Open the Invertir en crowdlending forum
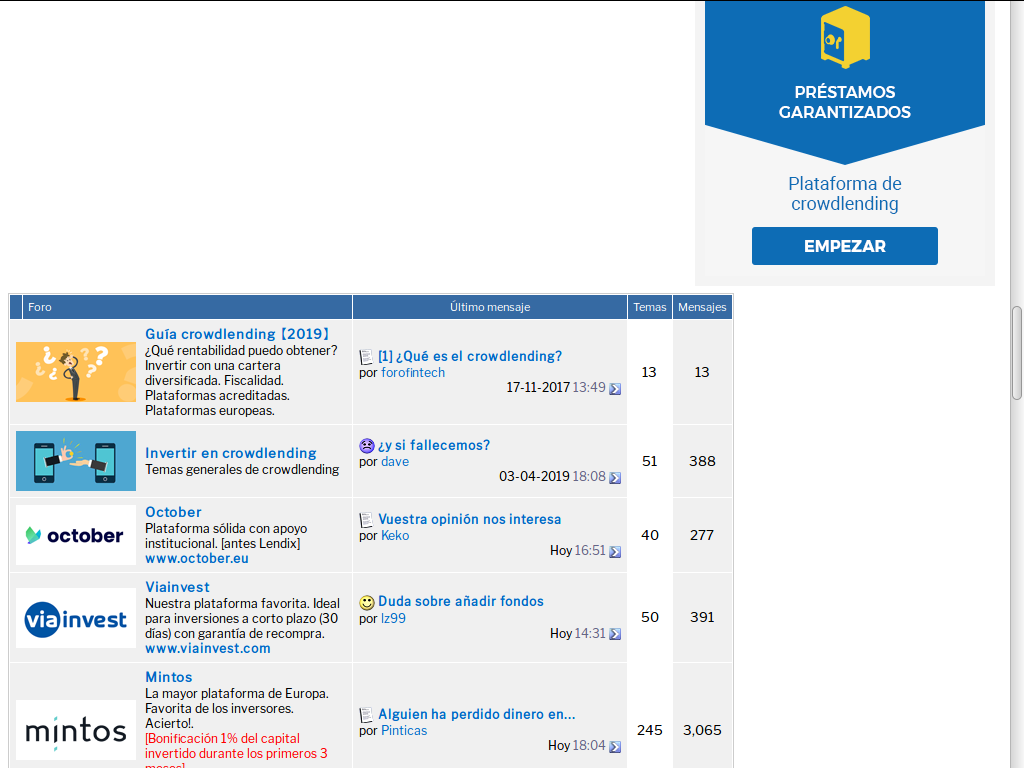 point(231,453)
